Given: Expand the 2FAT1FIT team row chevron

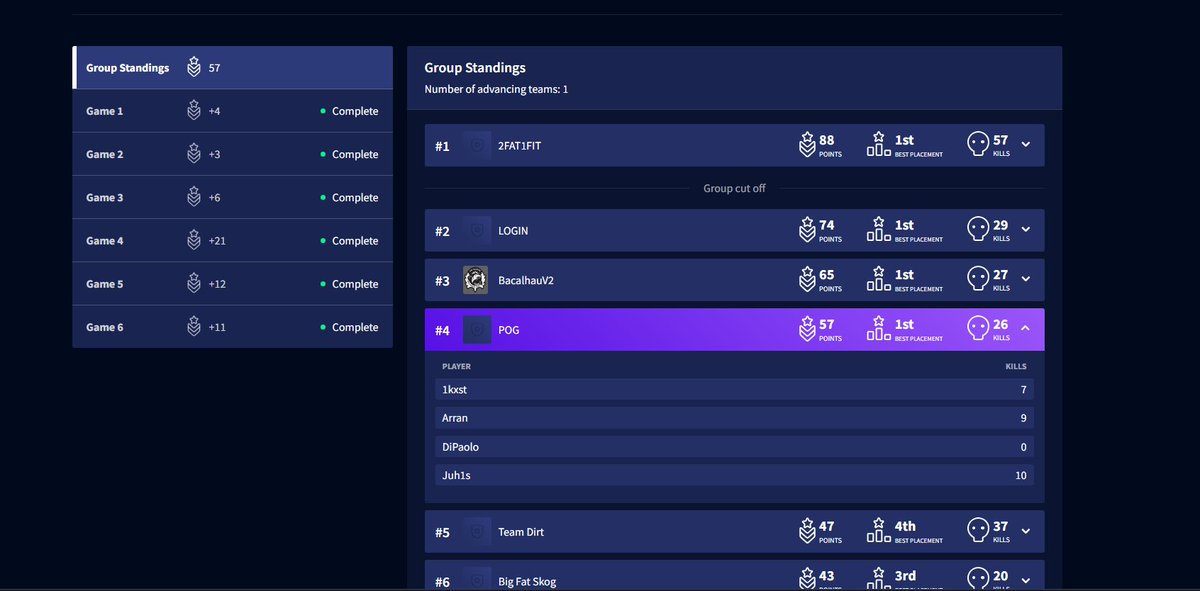Looking at the screenshot, I should pyautogui.click(x=1025, y=146).
